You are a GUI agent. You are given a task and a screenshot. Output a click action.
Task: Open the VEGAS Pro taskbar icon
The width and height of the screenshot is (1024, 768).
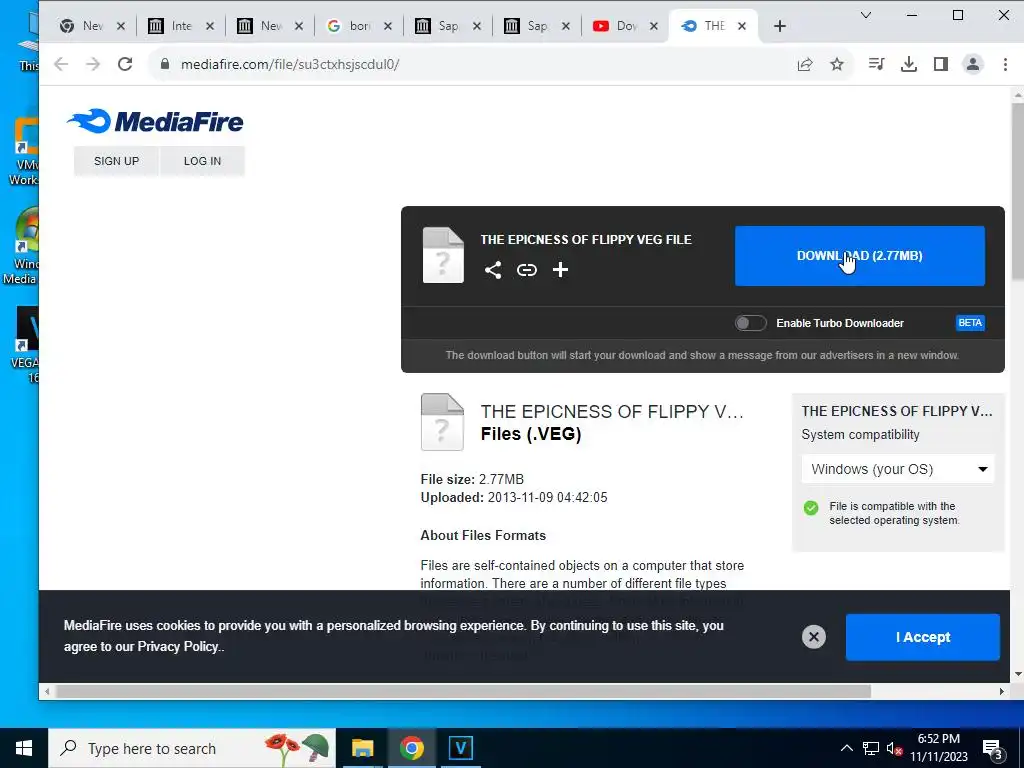pos(460,748)
